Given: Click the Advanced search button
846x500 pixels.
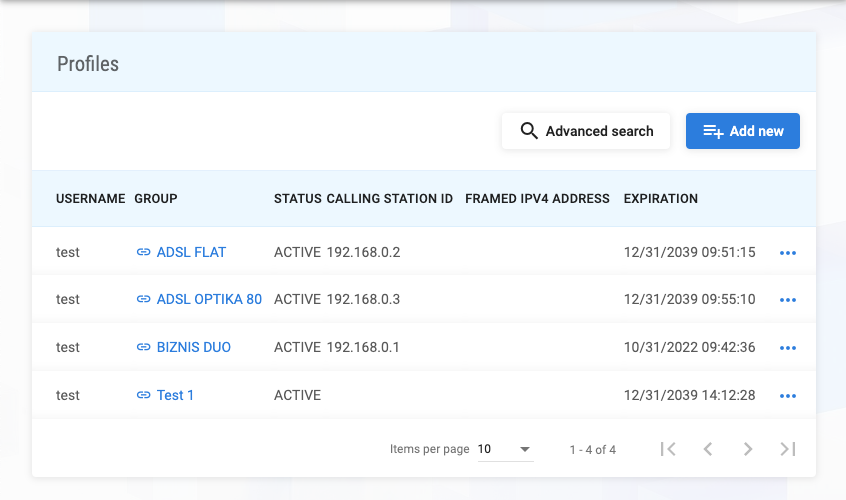Looking at the screenshot, I should coord(586,131).
